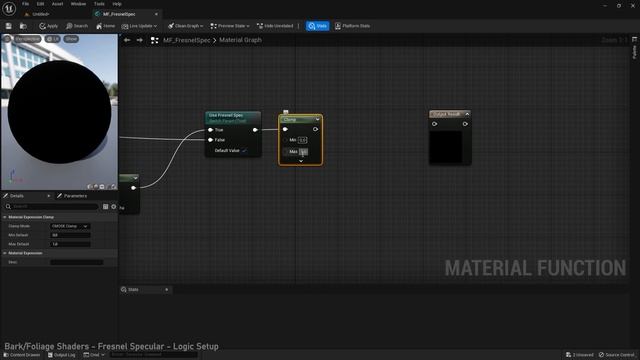640x360 pixels.
Task: Click the black sphere preview in the viewport
Action: click(x=59, y=112)
